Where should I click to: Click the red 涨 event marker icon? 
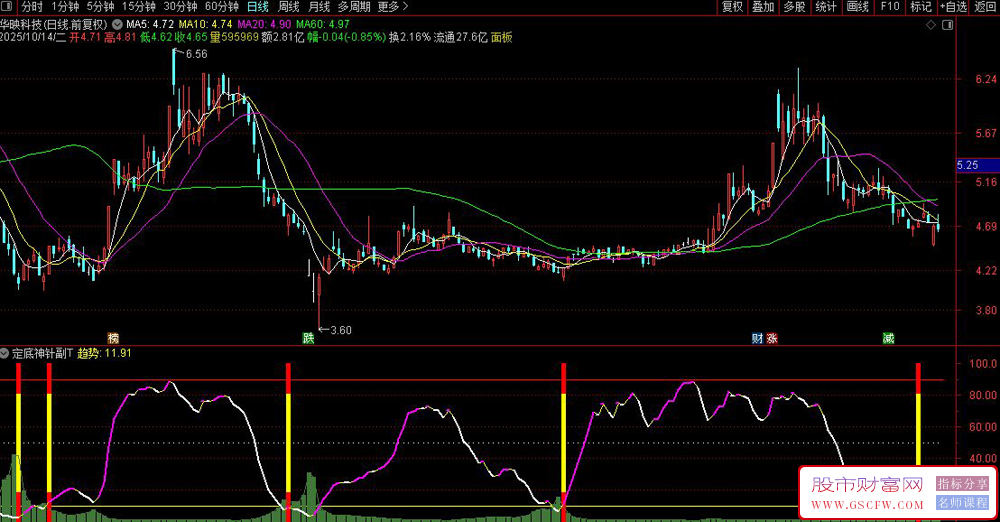[771, 338]
